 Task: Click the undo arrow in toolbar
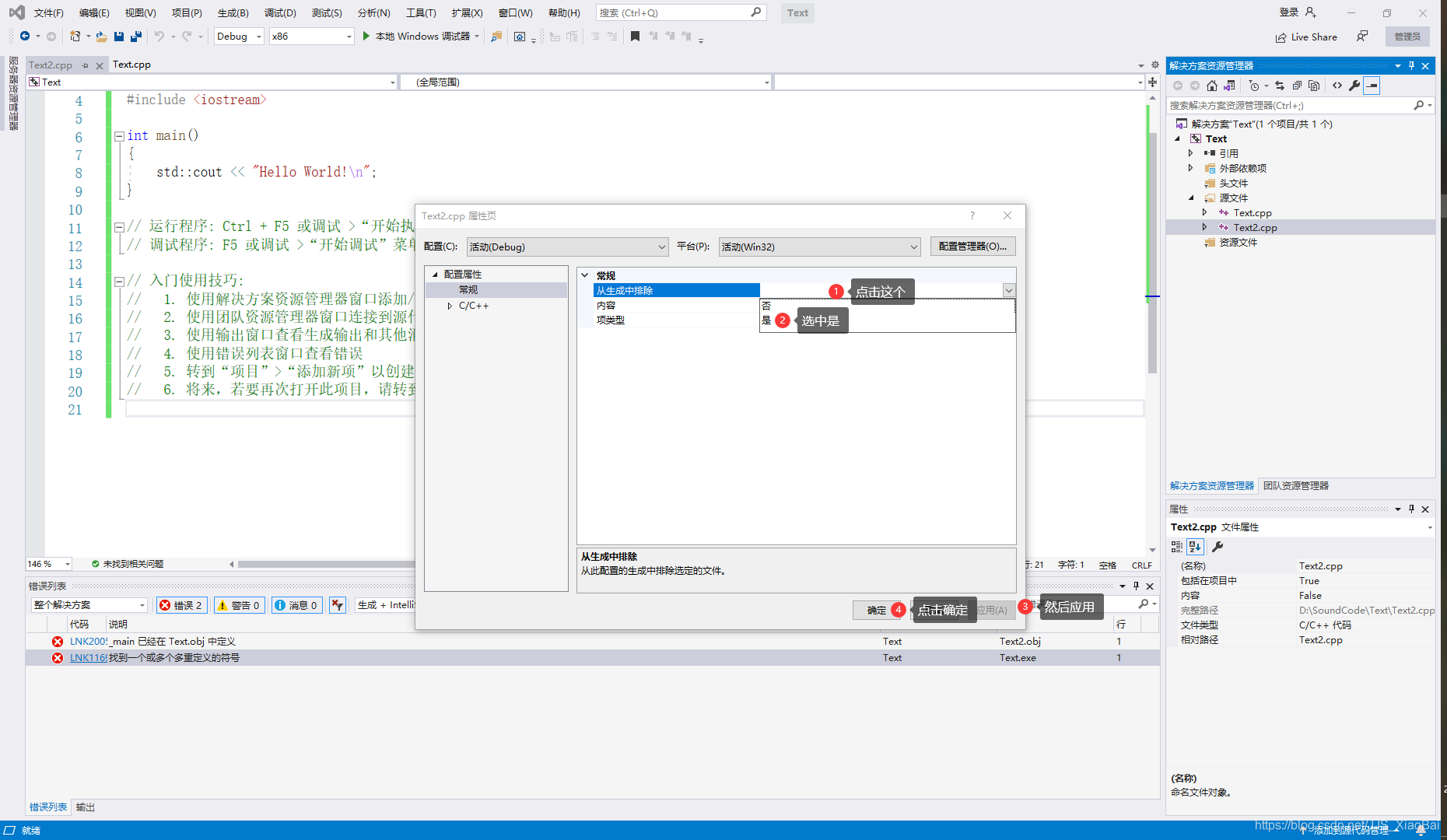159,37
